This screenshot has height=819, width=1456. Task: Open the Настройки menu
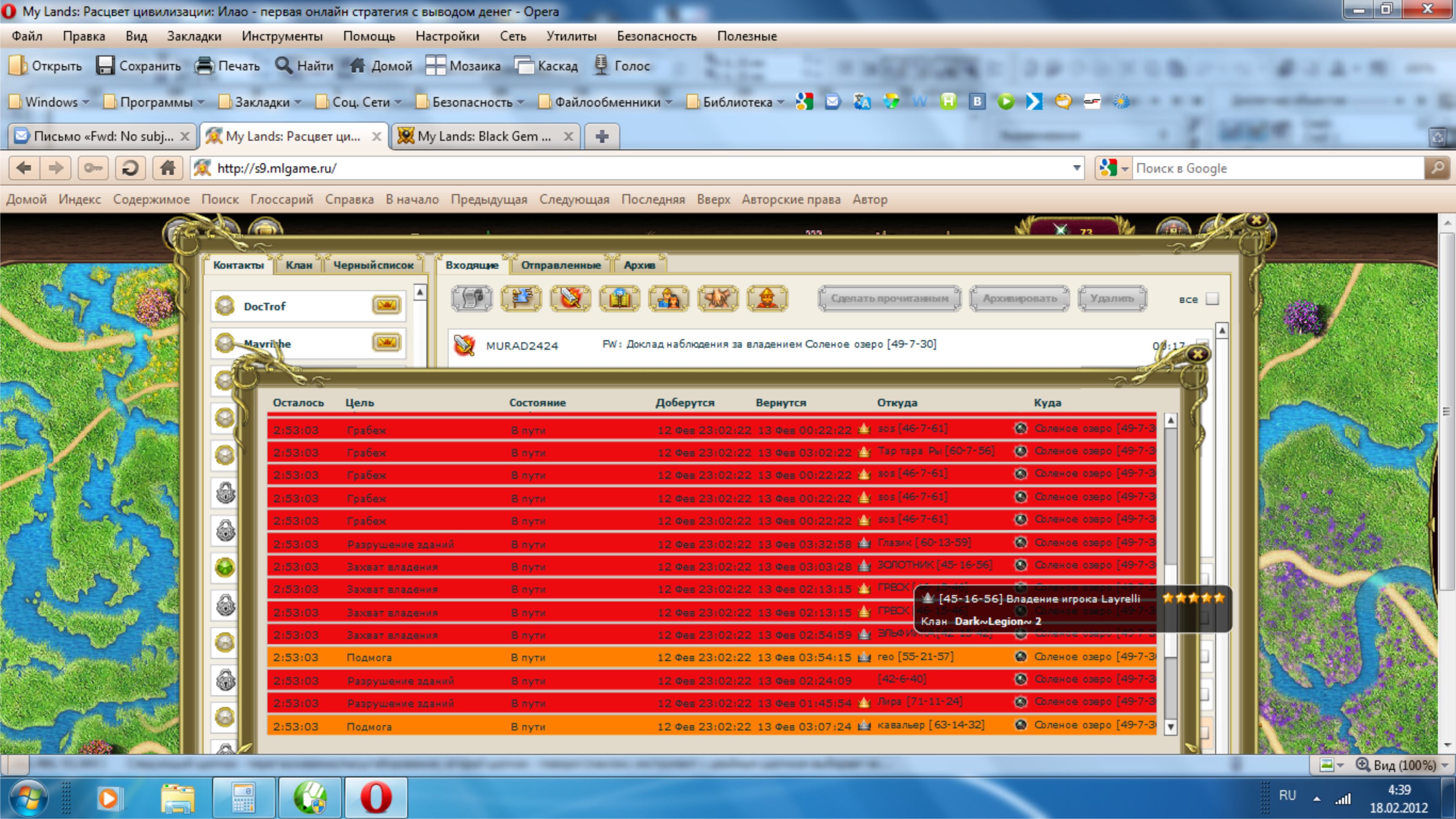(447, 36)
